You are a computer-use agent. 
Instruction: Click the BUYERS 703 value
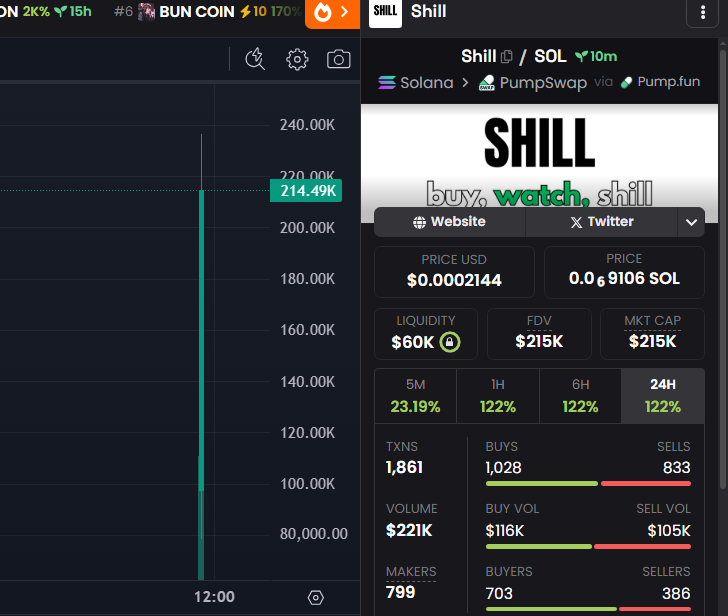pyautogui.click(x=499, y=593)
